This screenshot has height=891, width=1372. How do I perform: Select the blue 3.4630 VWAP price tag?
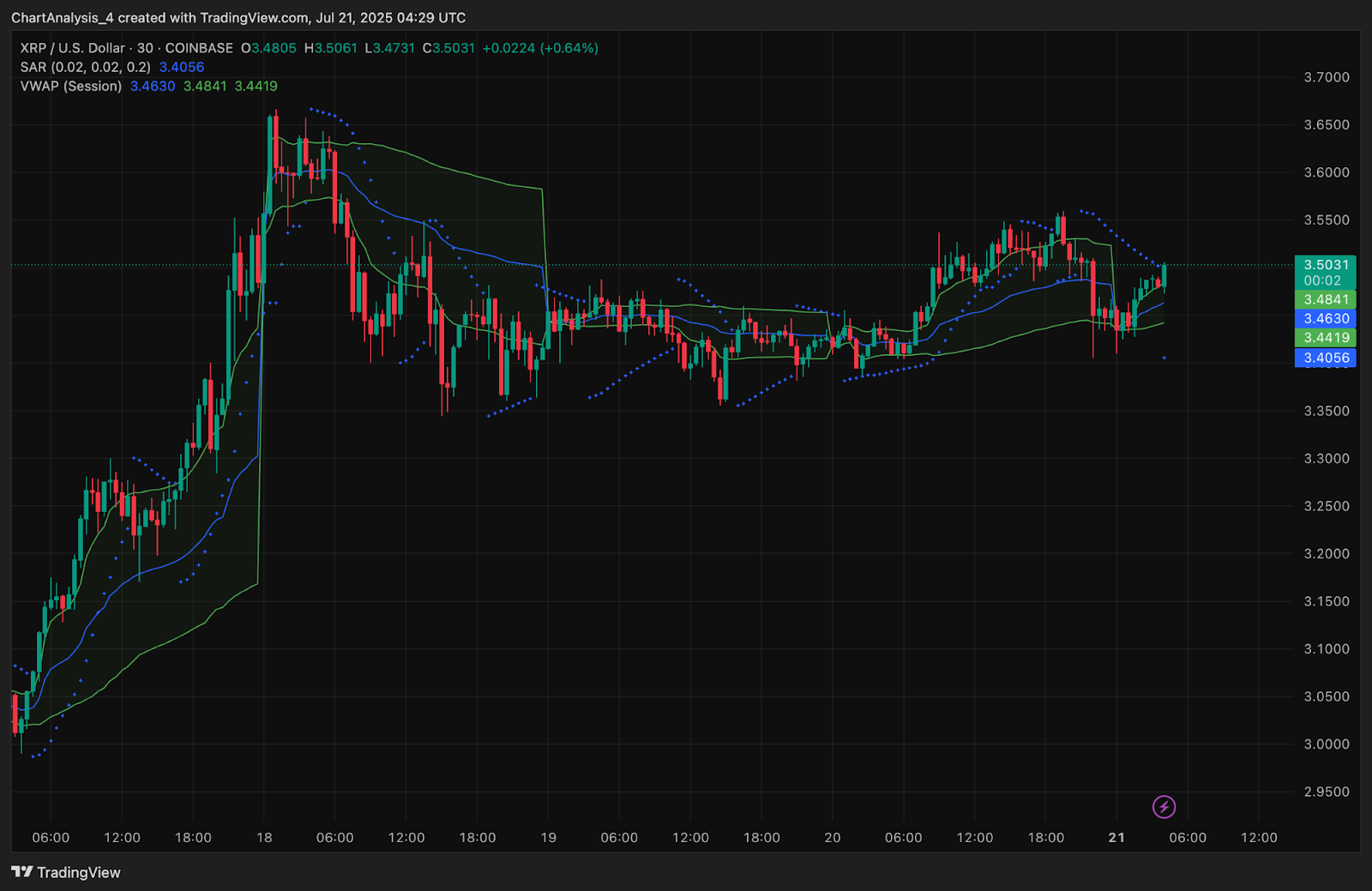1325,319
